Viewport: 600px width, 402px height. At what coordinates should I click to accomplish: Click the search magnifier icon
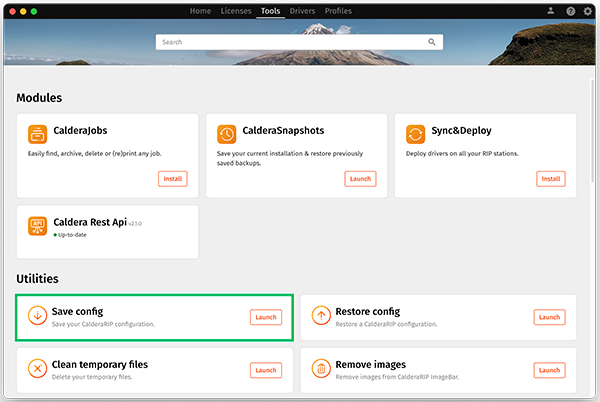click(x=432, y=42)
